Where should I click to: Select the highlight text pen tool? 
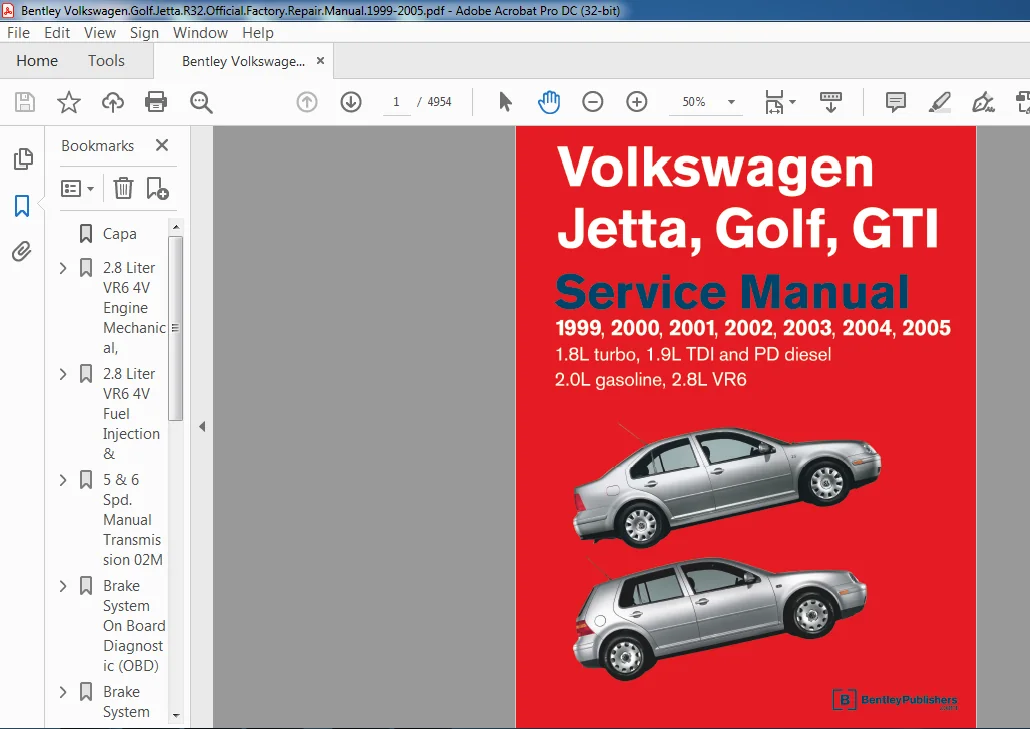939,102
